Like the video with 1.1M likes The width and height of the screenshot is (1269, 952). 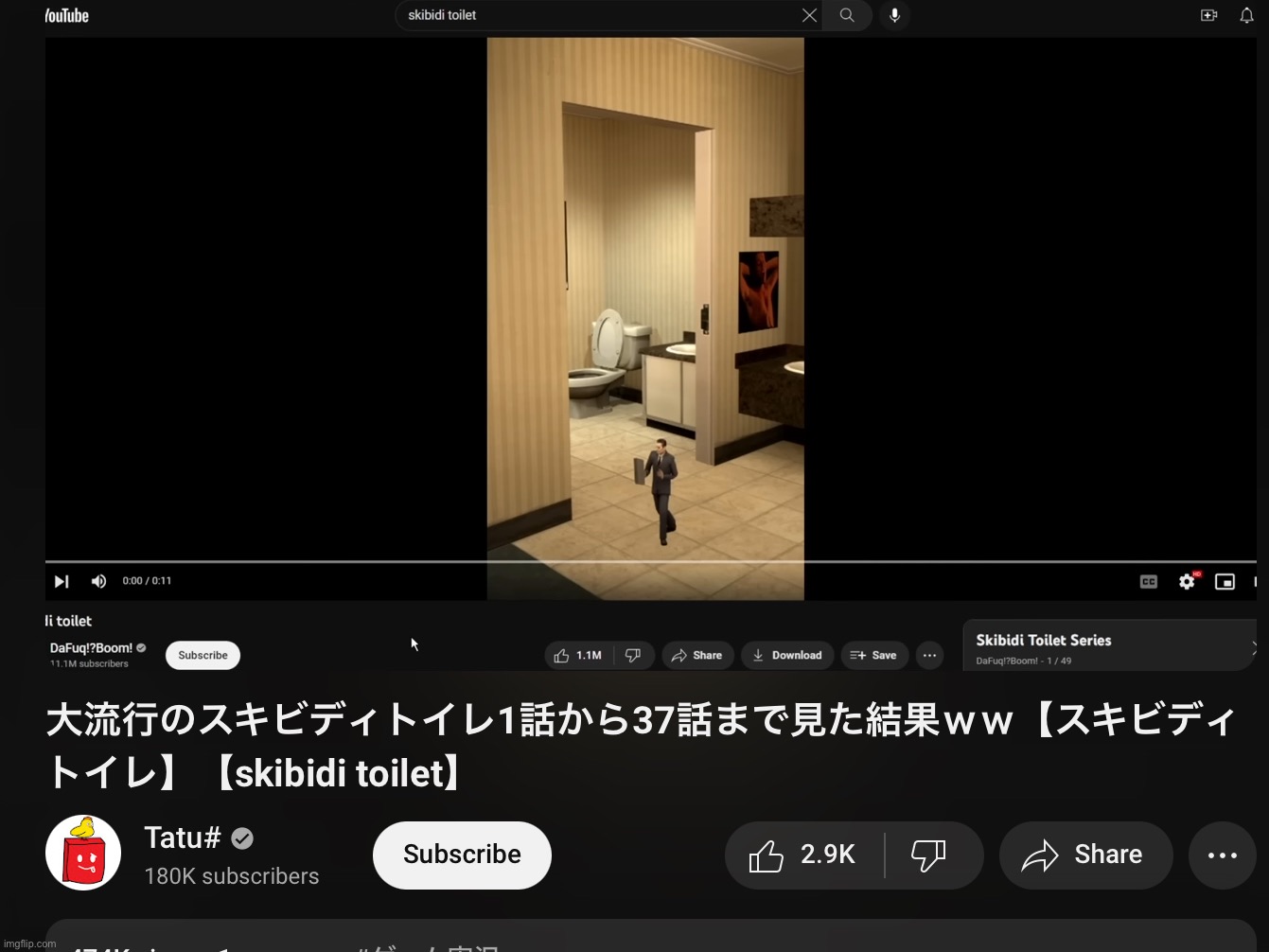(x=578, y=655)
